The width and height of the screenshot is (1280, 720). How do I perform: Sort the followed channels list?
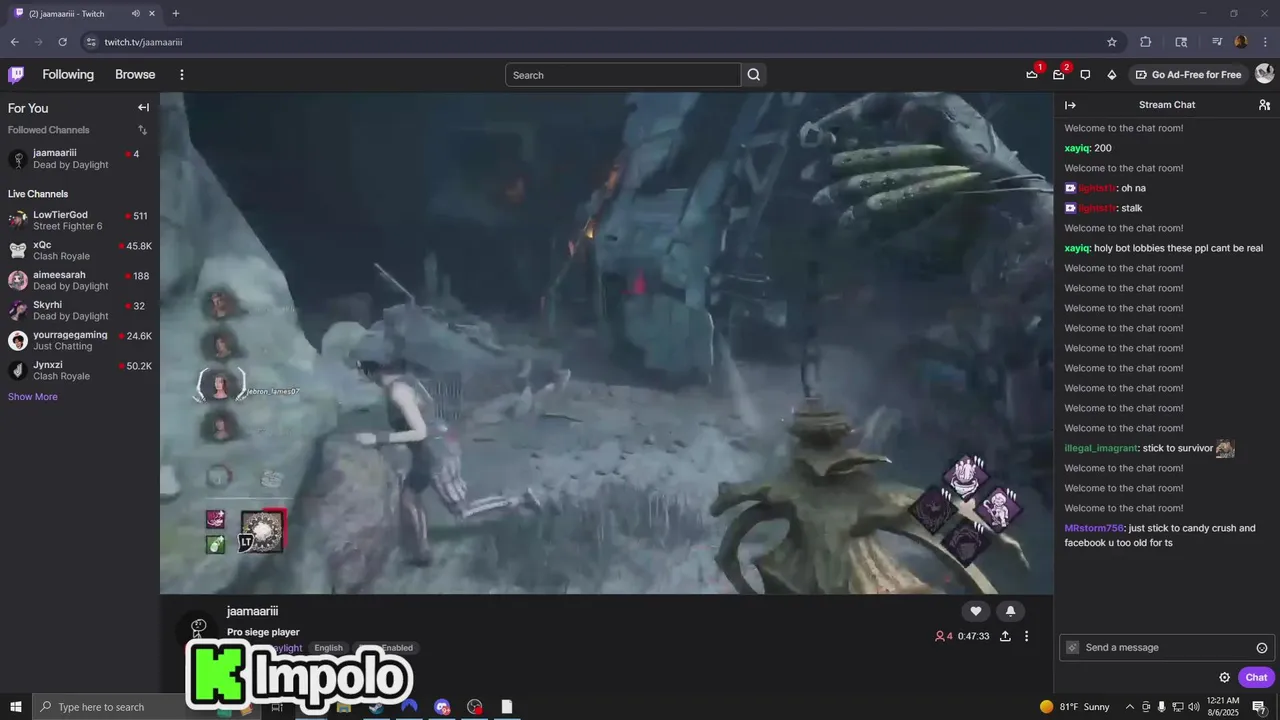coord(142,130)
